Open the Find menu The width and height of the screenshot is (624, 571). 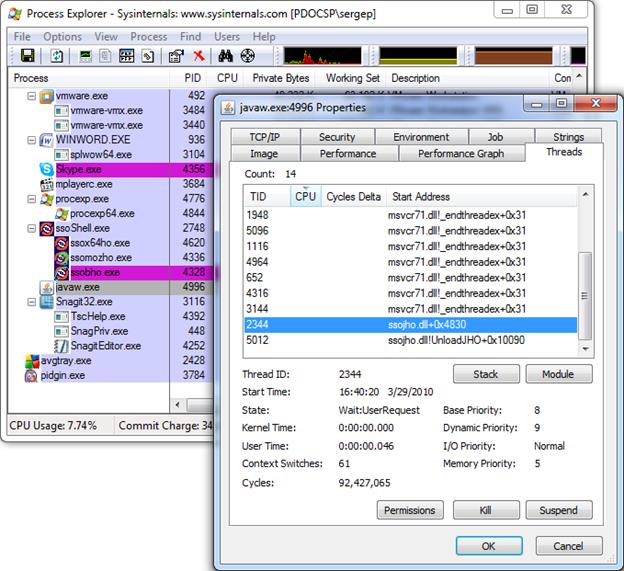[190, 37]
